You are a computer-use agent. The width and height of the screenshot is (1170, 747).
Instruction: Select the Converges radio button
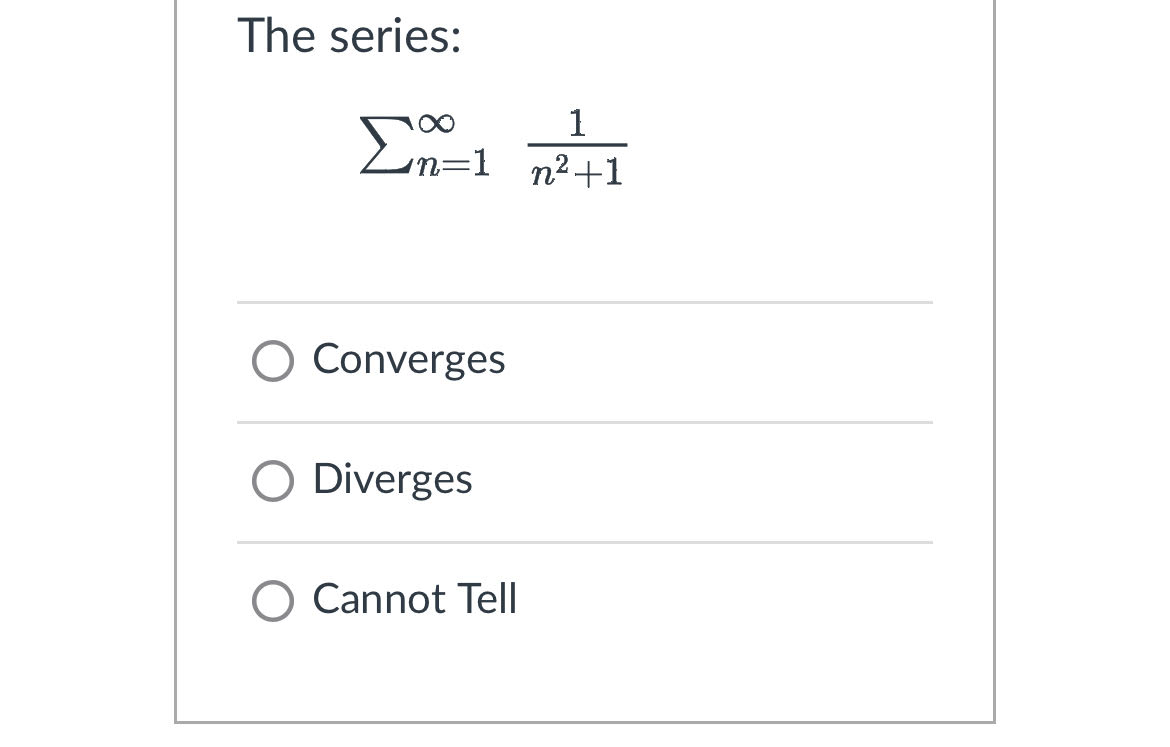click(x=272, y=361)
